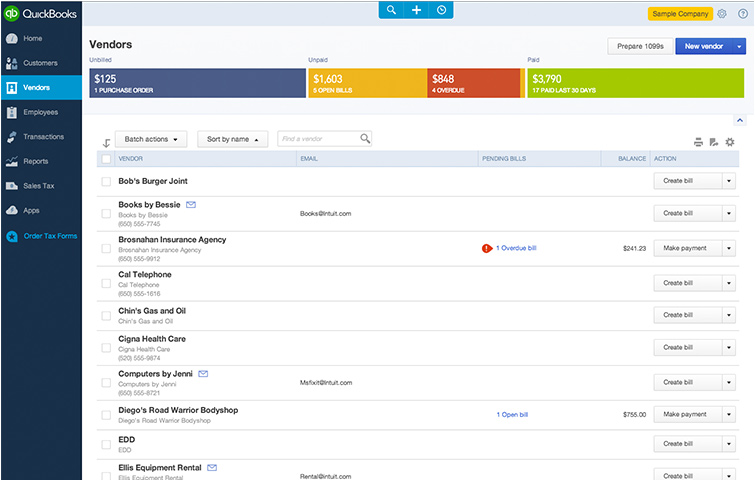This screenshot has height=480, width=755.
Task: Export the vendor list icon
Action: click(714, 142)
